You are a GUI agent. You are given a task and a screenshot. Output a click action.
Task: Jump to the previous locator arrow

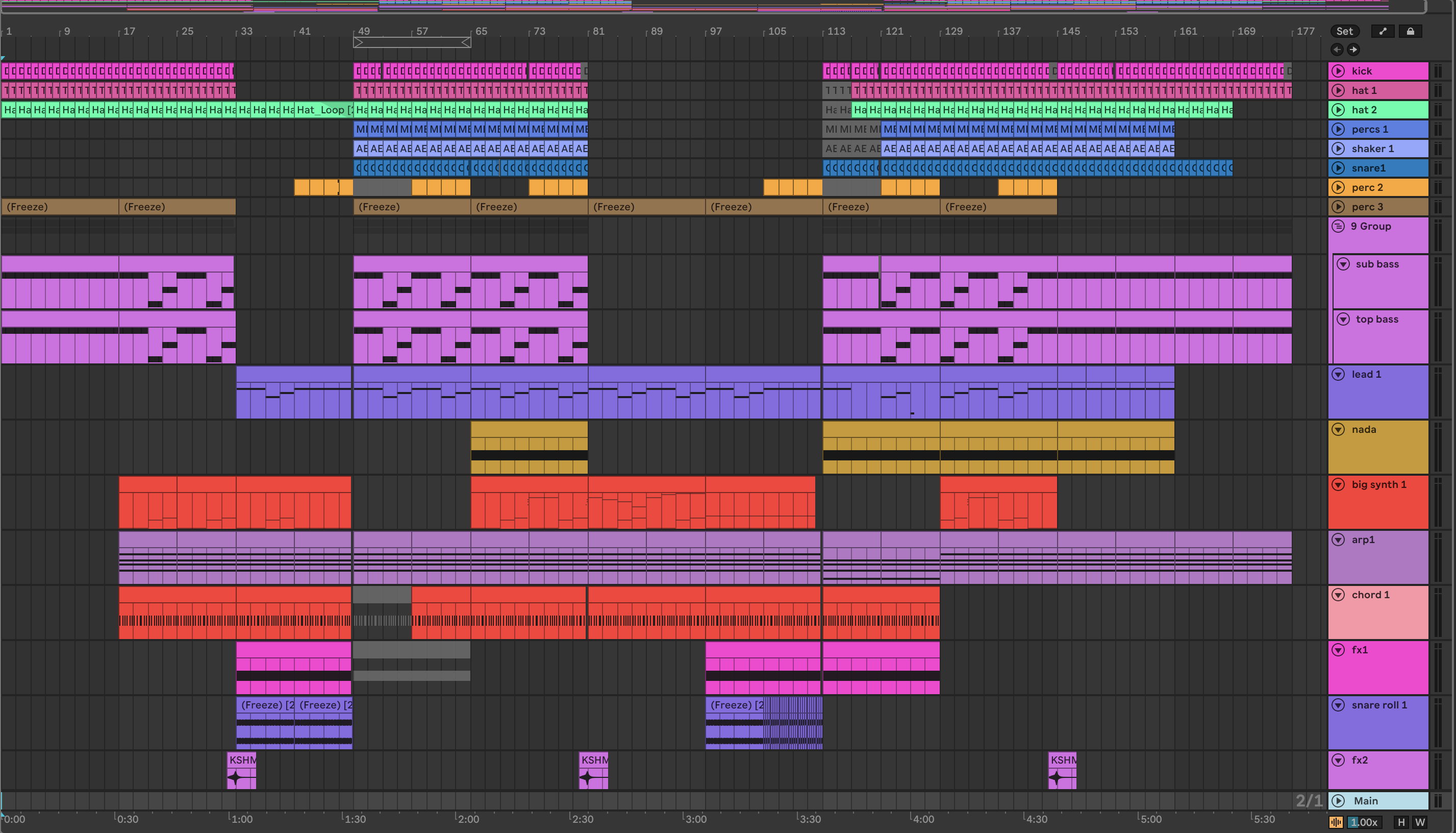click(1337, 50)
